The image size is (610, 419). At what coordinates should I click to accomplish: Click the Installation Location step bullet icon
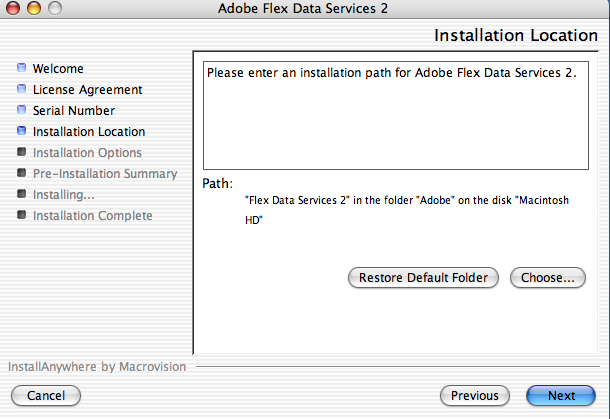[x=22, y=131]
